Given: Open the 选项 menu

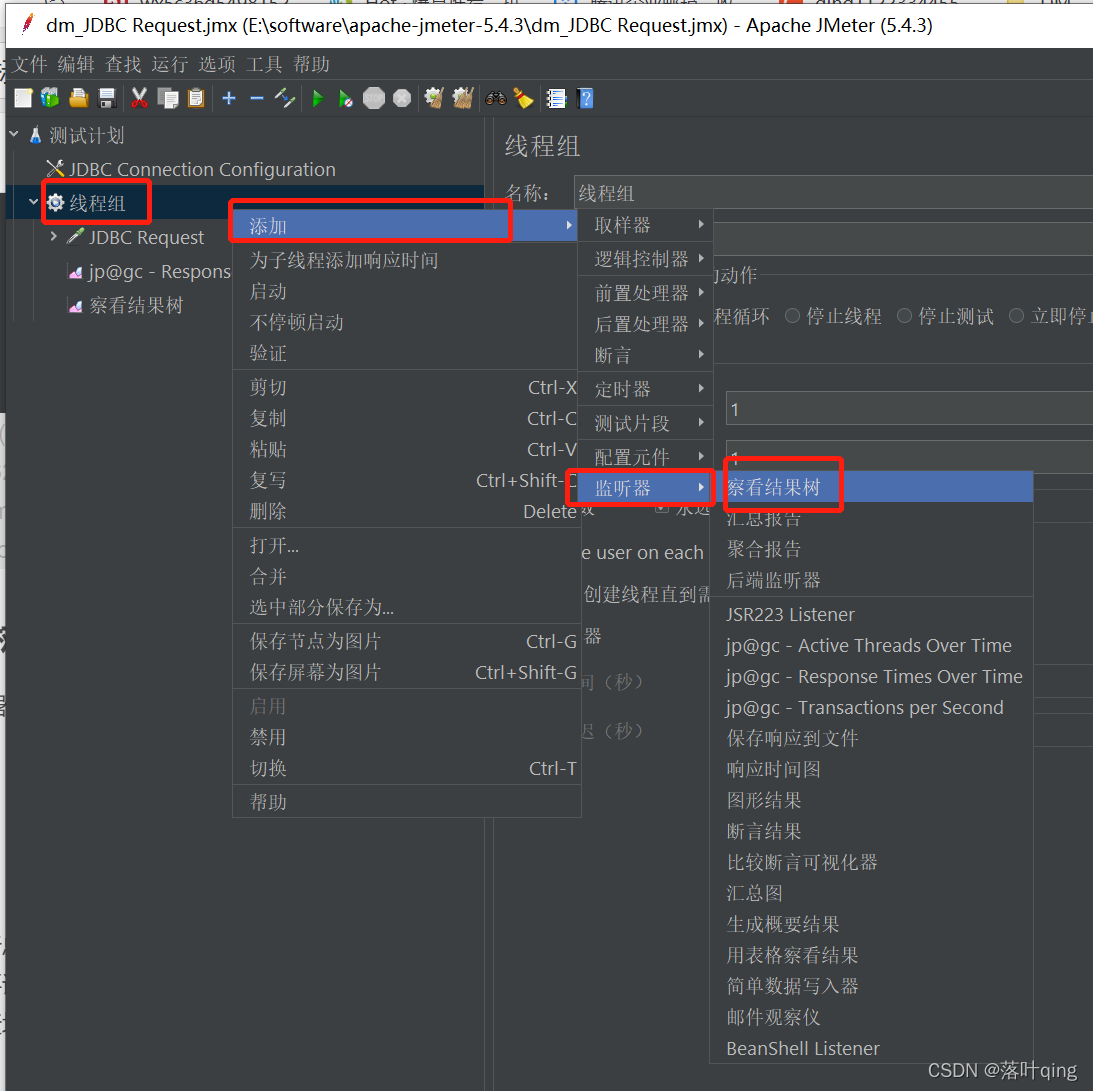Looking at the screenshot, I should (217, 64).
